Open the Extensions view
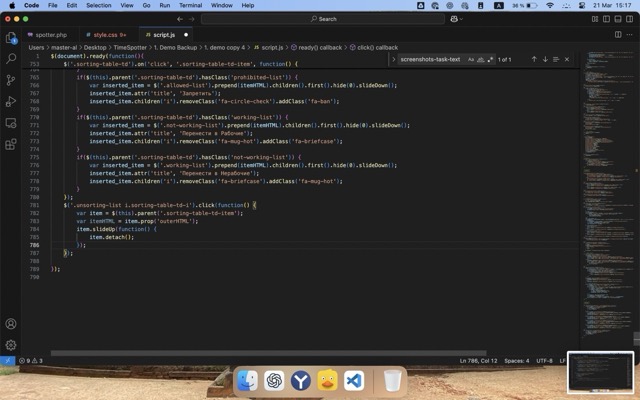The width and height of the screenshot is (640, 400). point(11,122)
